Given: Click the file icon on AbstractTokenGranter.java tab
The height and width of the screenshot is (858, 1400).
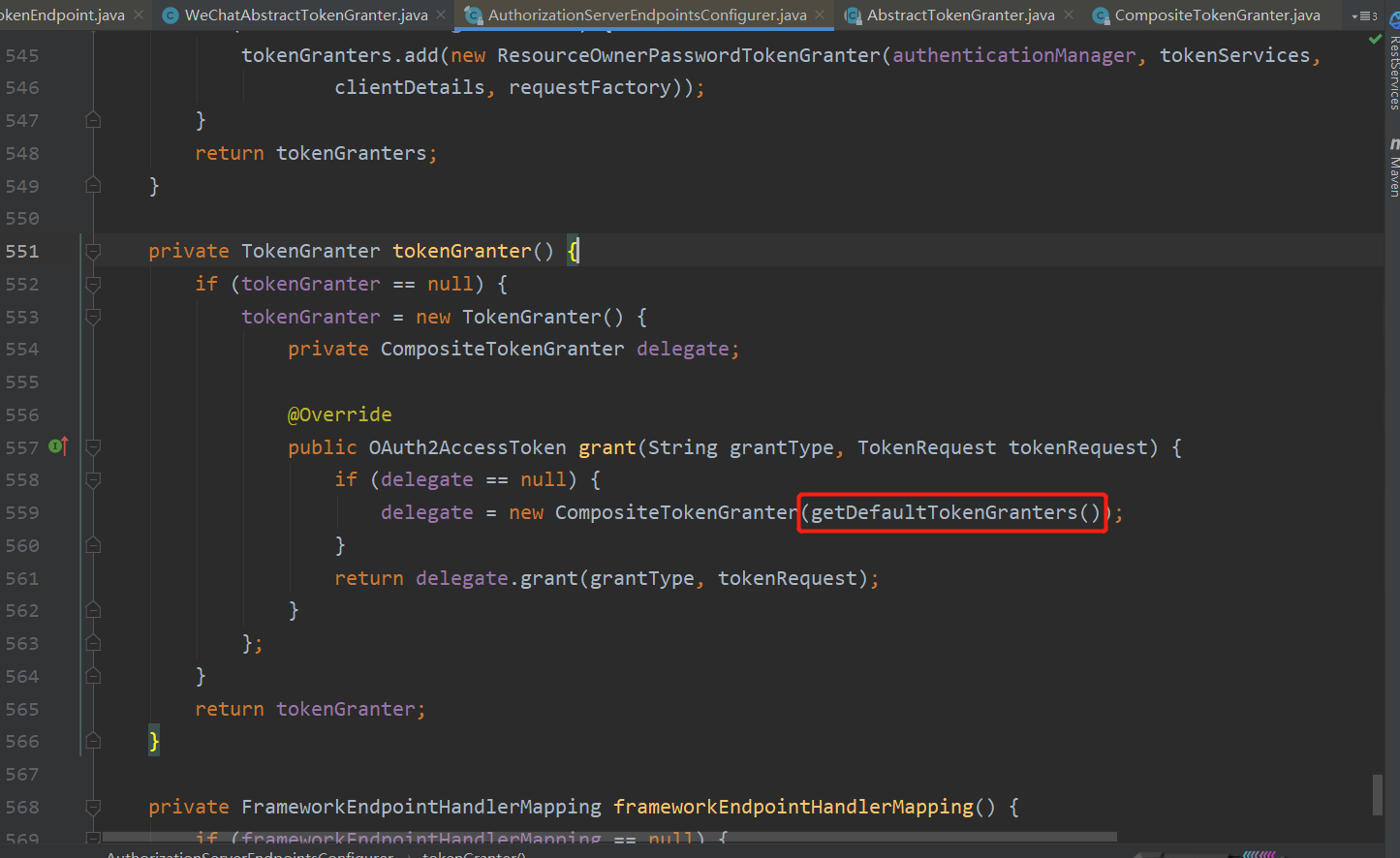Looking at the screenshot, I should click(854, 15).
